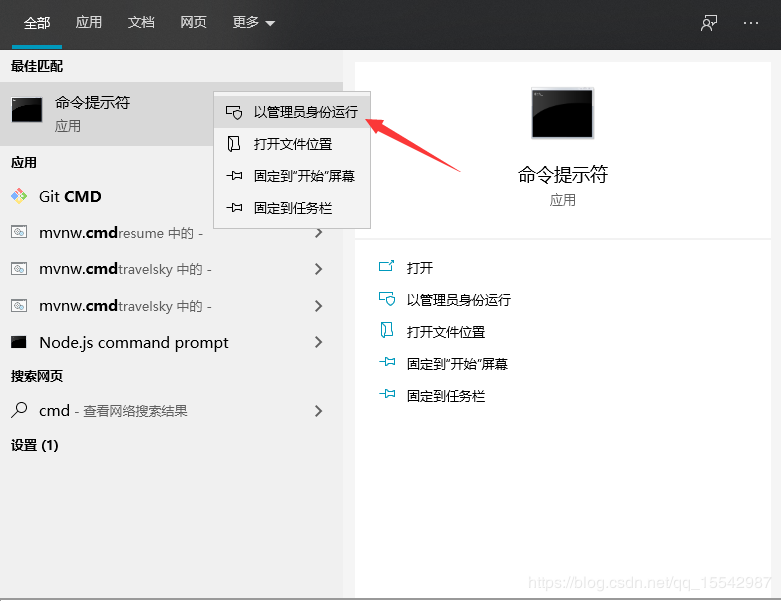
Task: Click the large 命令提示符 preview thumbnail
Action: tap(562, 113)
